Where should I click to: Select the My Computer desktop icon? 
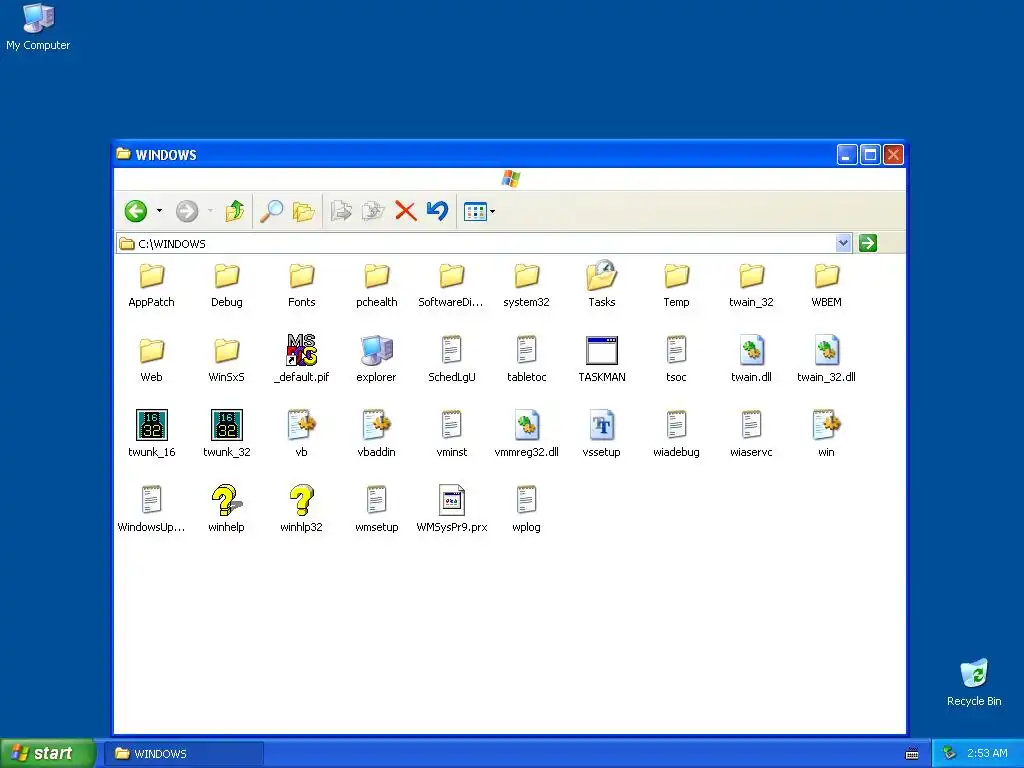(38, 27)
